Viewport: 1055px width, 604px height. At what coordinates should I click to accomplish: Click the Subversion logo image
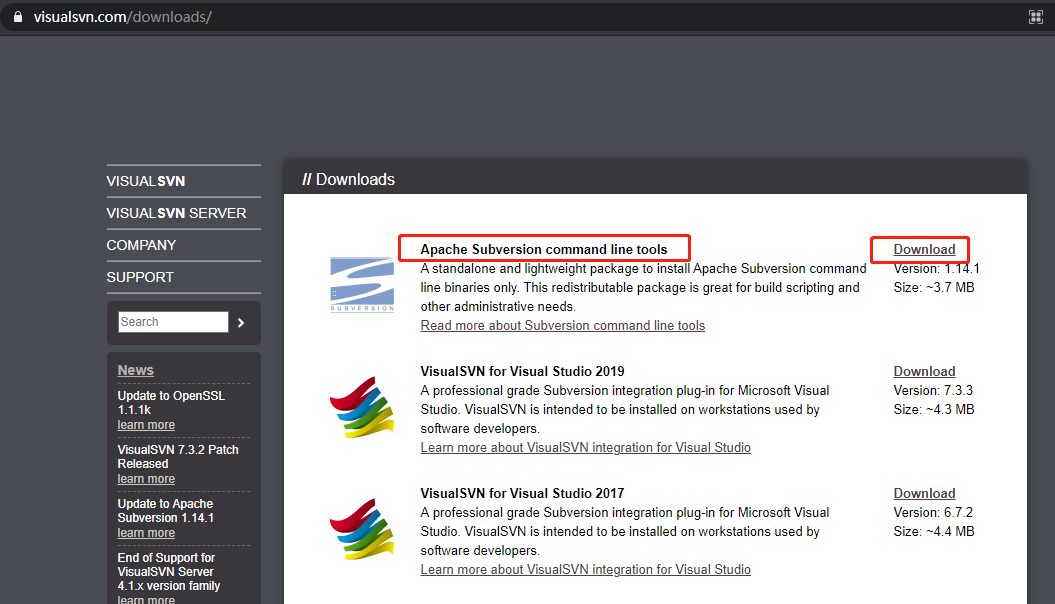[x=362, y=285]
